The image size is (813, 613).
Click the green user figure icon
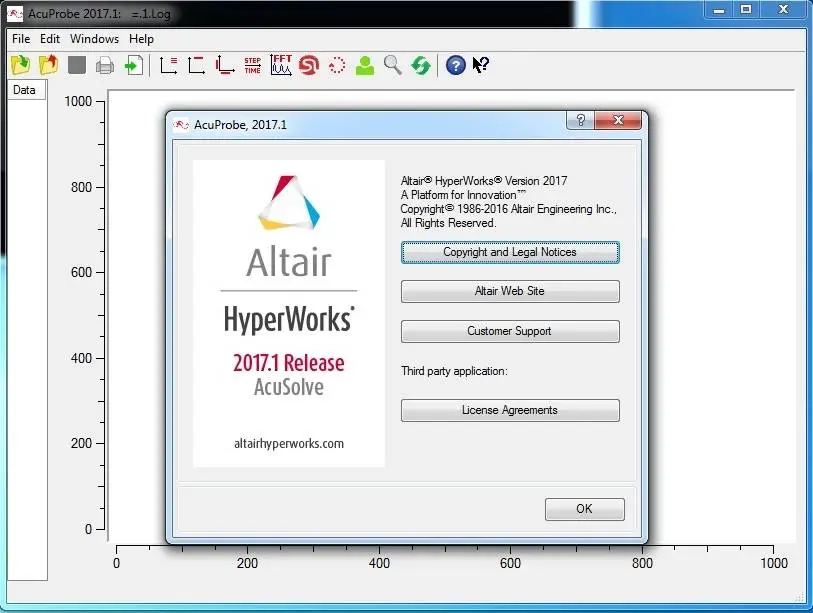point(365,66)
